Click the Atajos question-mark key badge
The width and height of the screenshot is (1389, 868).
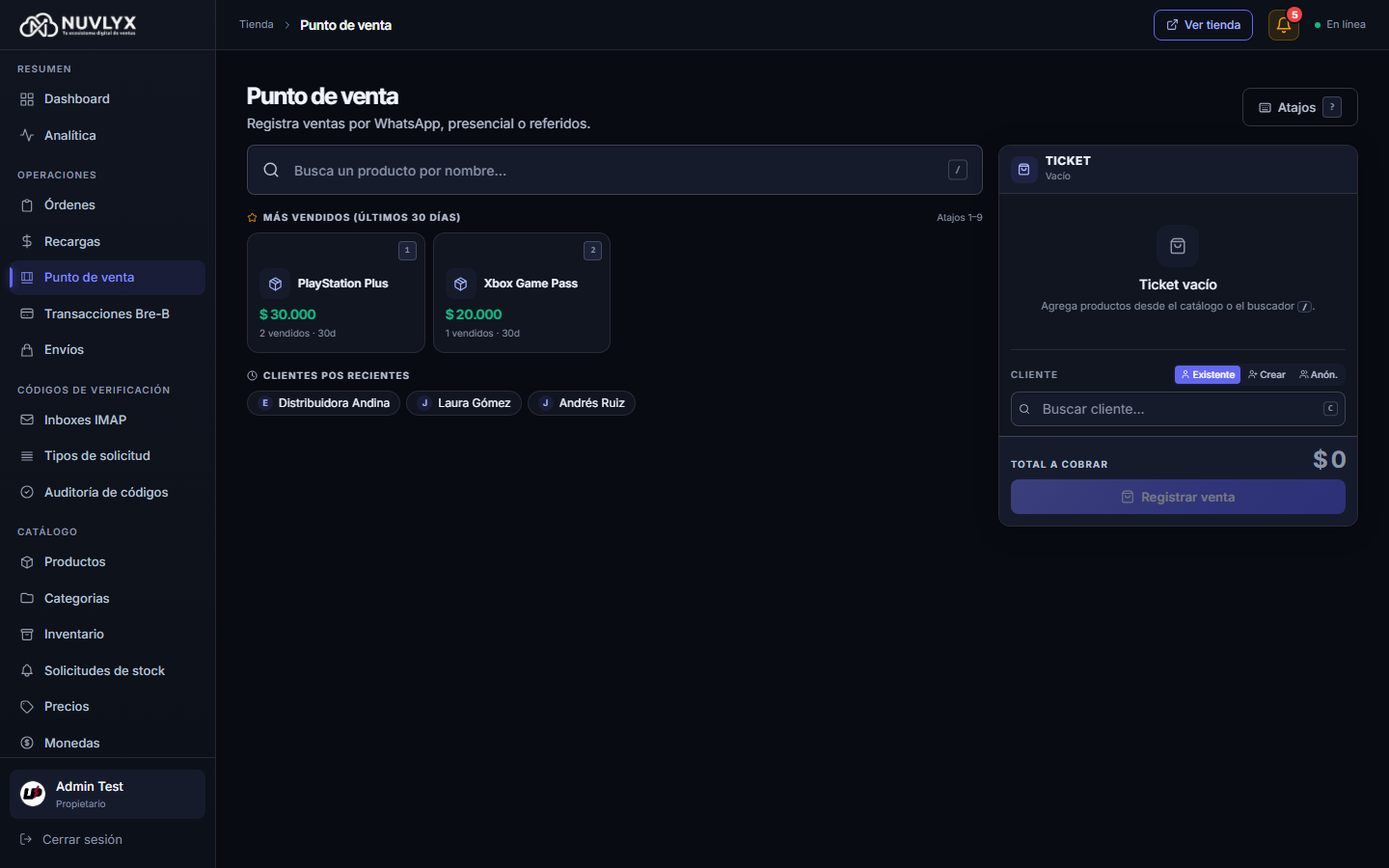pyautogui.click(x=1332, y=107)
